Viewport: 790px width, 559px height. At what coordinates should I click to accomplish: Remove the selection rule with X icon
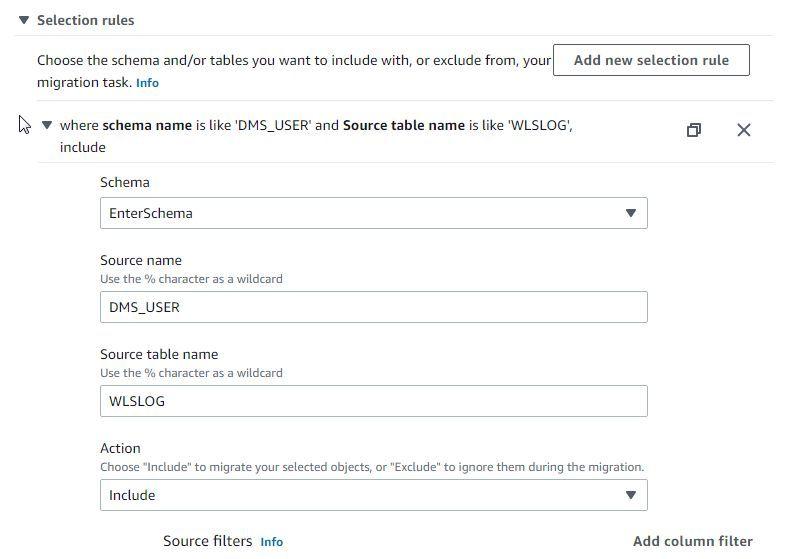[x=743, y=130]
